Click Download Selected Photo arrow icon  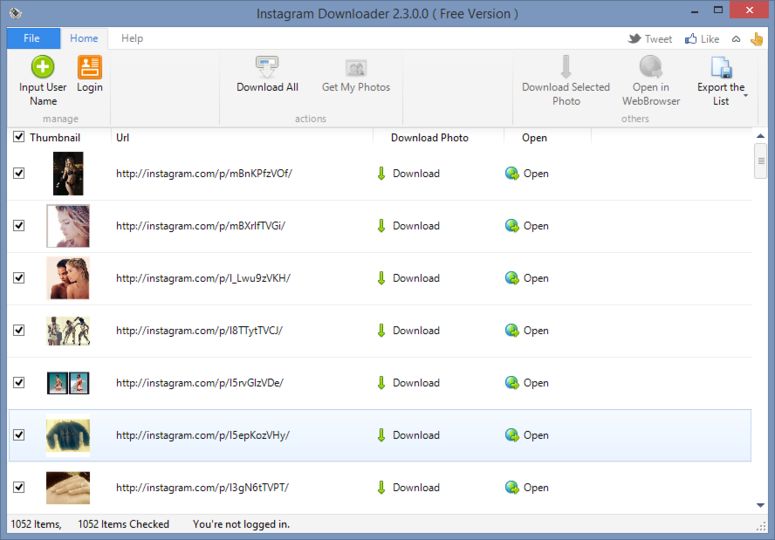(x=566, y=67)
